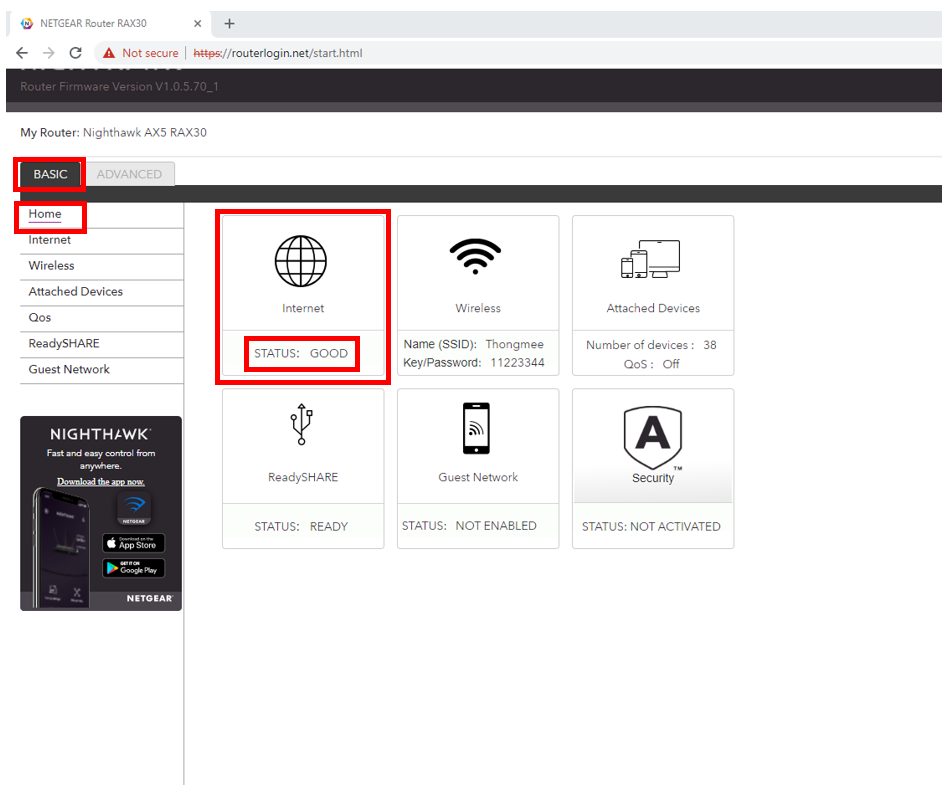Image resolution: width=948 pixels, height=787 pixels.
Task: Click the Google Play download badge
Action: [133, 568]
